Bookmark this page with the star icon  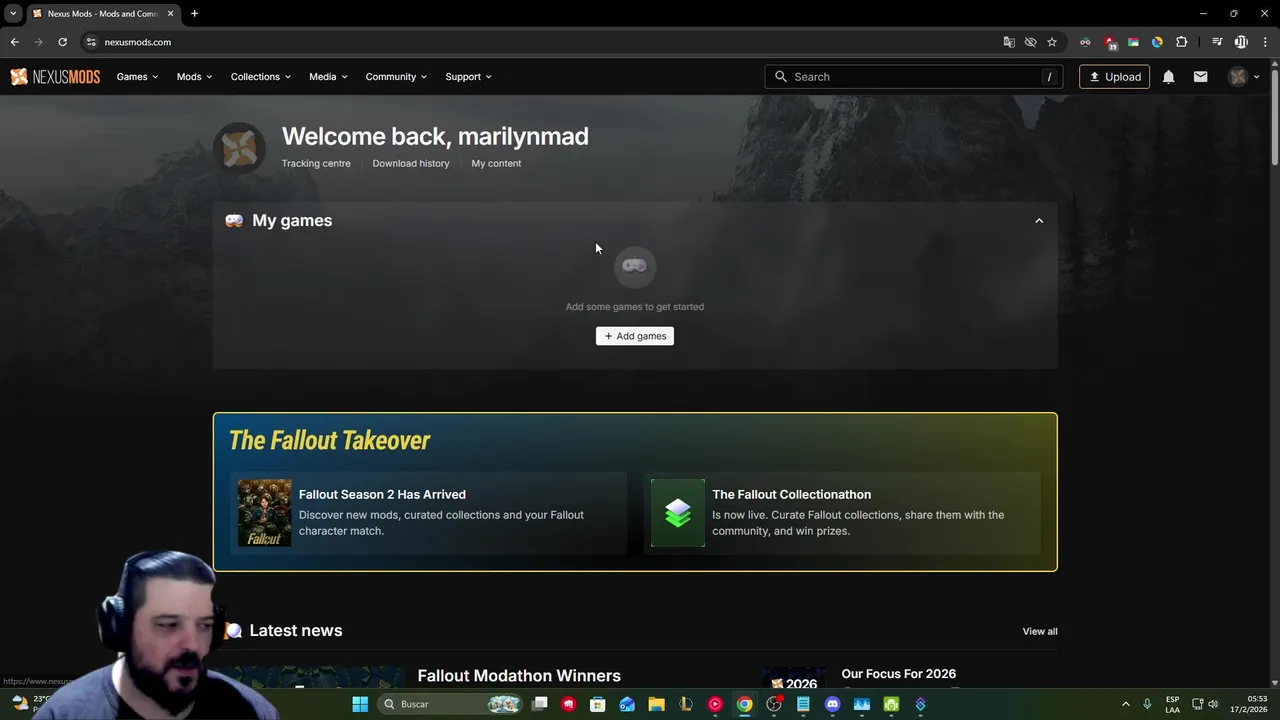(1052, 42)
